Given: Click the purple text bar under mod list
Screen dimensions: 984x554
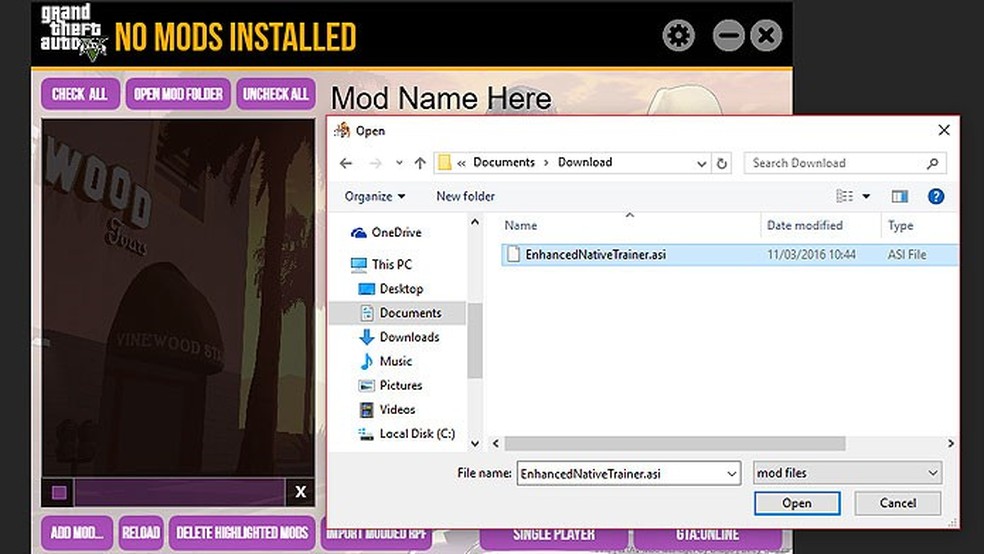Looking at the screenshot, I should (x=179, y=493).
